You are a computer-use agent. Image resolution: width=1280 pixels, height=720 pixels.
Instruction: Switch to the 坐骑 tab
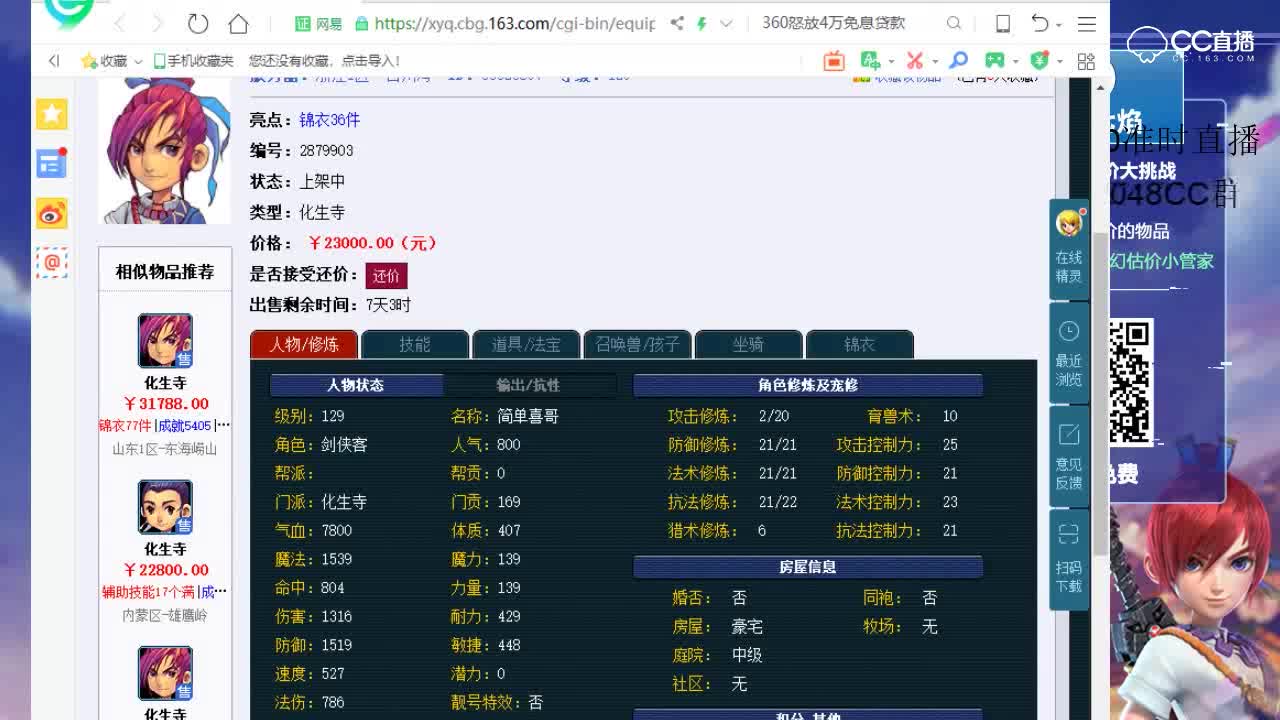tap(748, 344)
